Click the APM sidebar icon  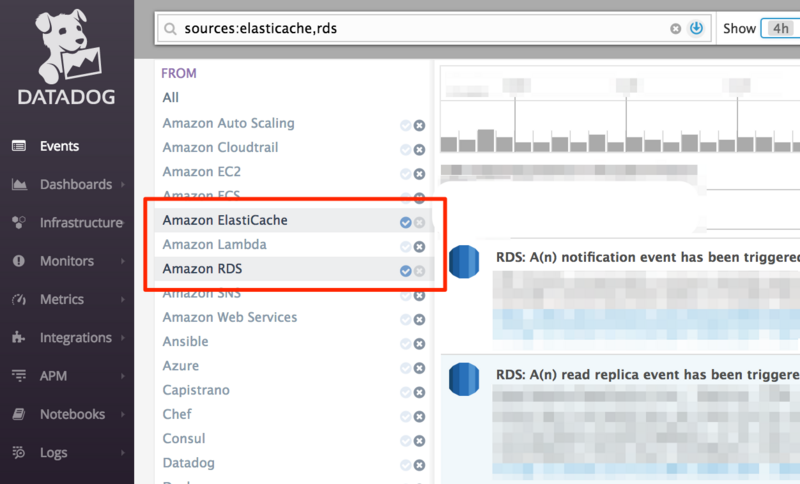(19, 376)
